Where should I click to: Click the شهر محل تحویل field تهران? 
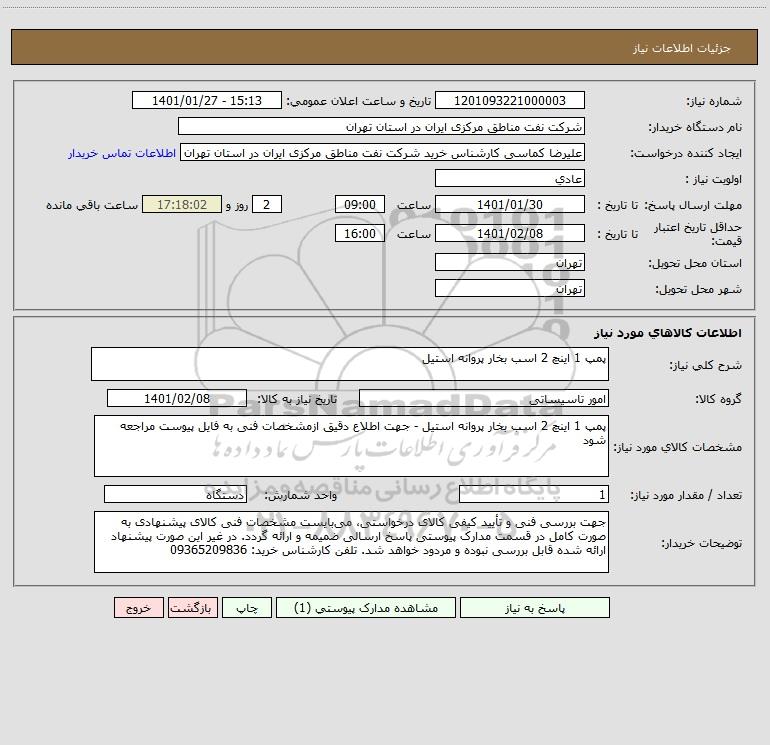point(510,288)
